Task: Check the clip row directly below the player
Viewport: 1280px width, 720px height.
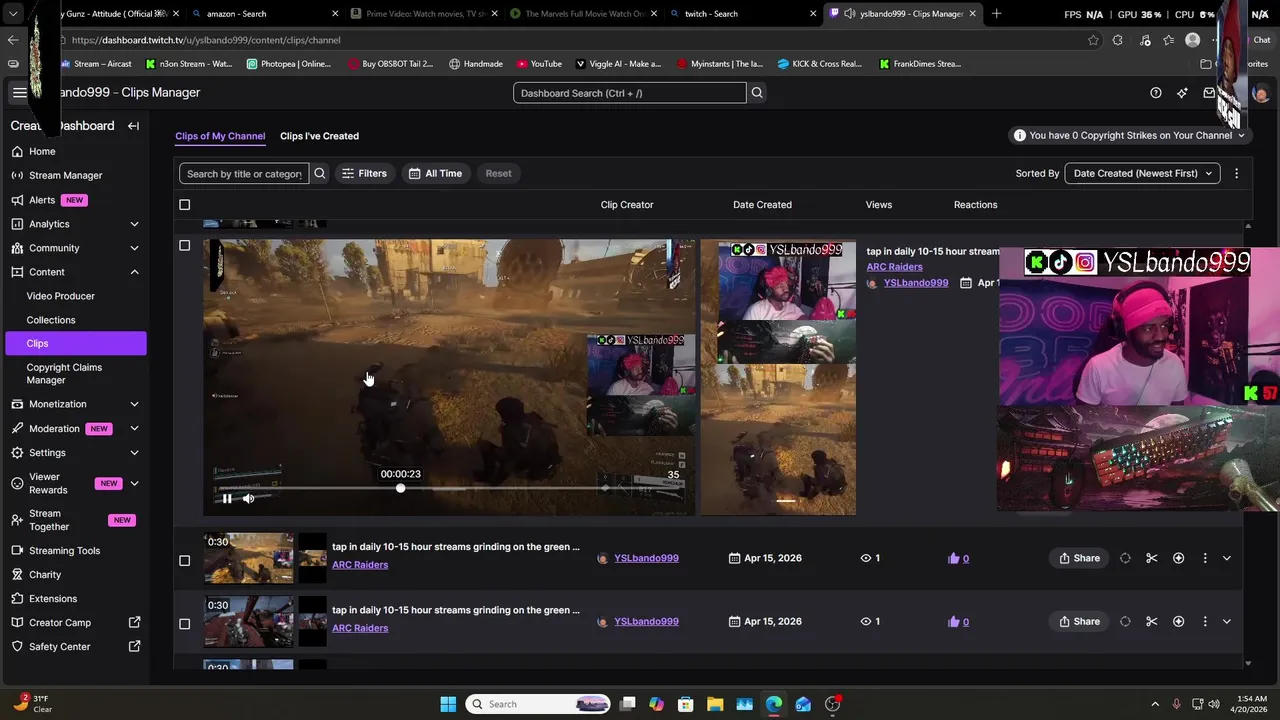Action: pos(184,560)
